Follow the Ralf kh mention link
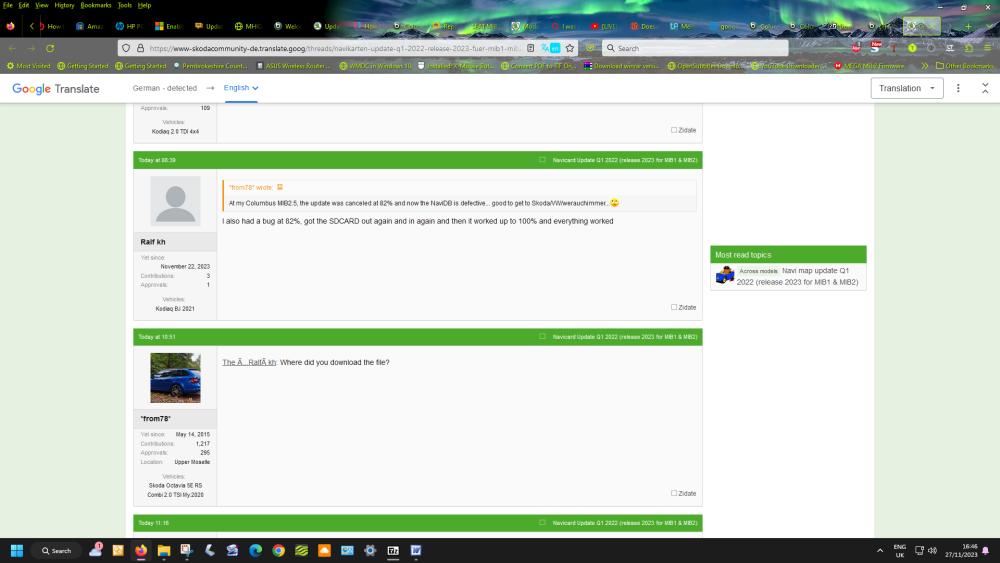 tap(249, 362)
